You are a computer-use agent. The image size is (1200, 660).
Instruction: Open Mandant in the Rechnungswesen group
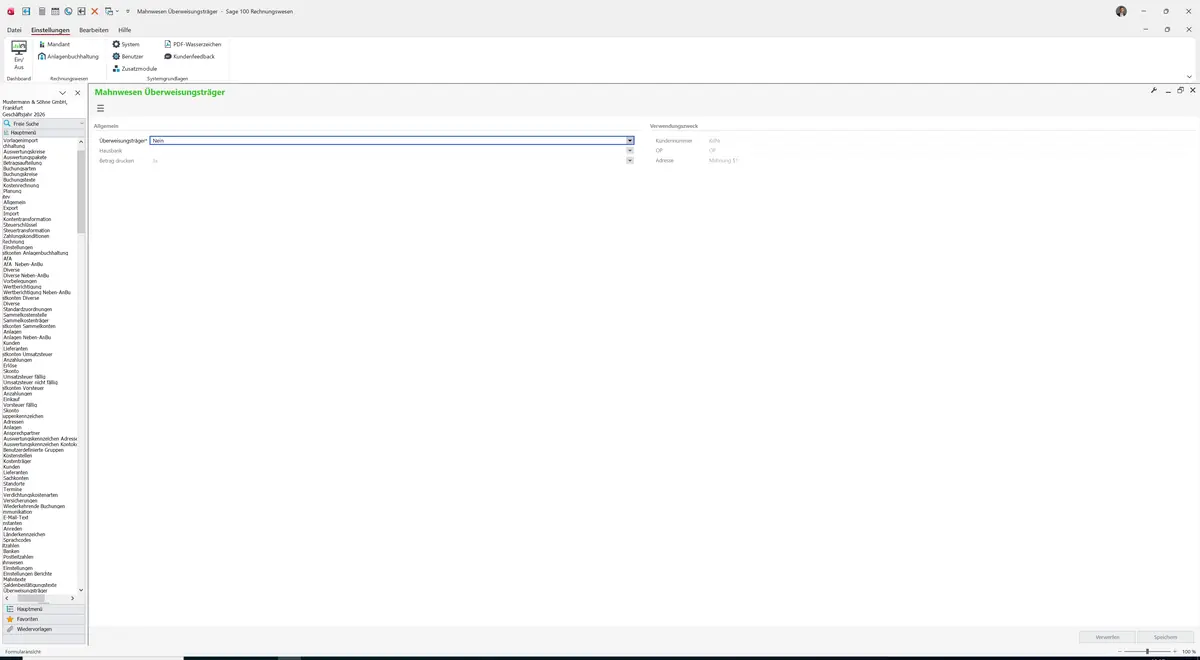pyautogui.click(x=54, y=45)
